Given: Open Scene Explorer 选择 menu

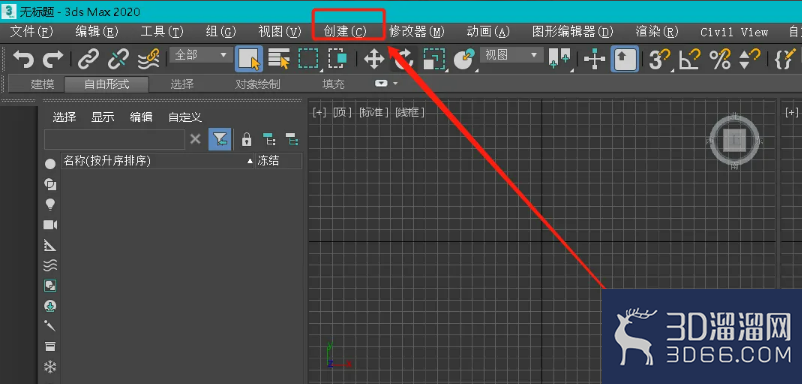Looking at the screenshot, I should pos(64,117).
